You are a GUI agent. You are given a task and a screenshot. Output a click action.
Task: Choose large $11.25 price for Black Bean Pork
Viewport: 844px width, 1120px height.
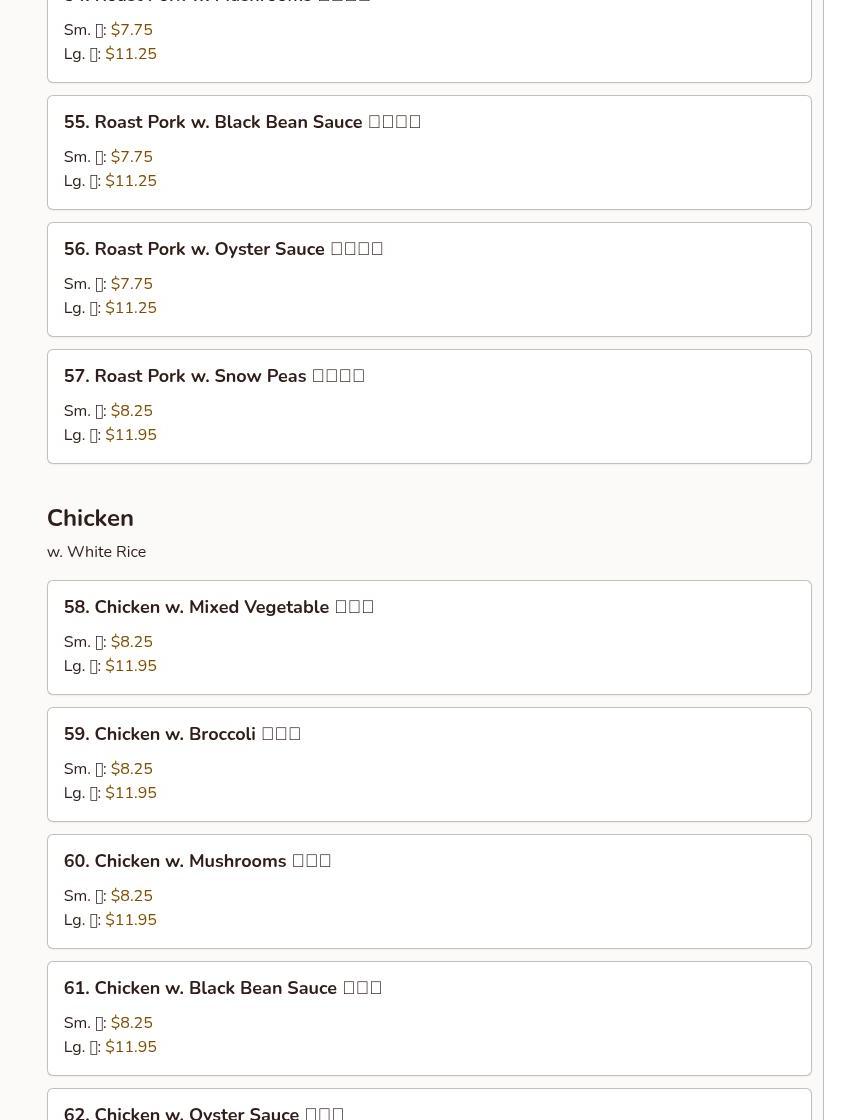click(131, 181)
